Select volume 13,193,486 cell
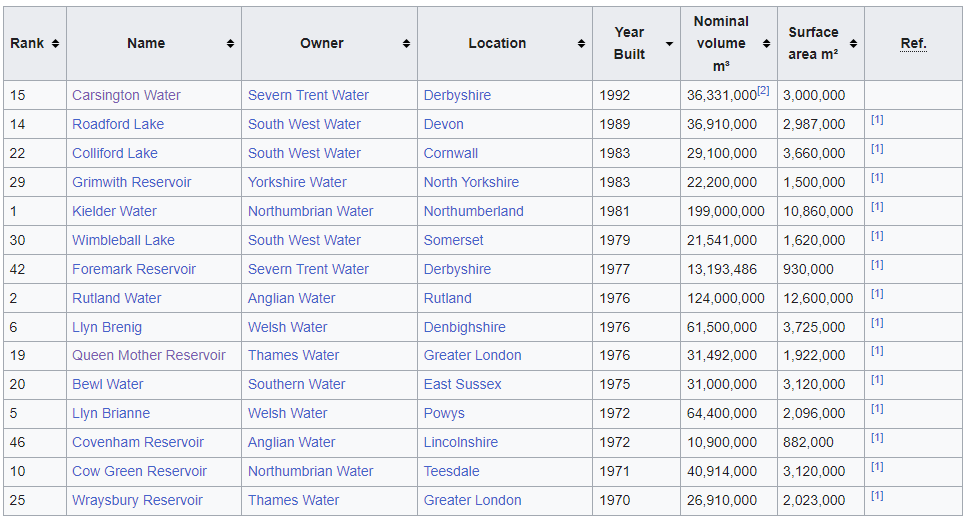The height and width of the screenshot is (516, 968). (729, 269)
